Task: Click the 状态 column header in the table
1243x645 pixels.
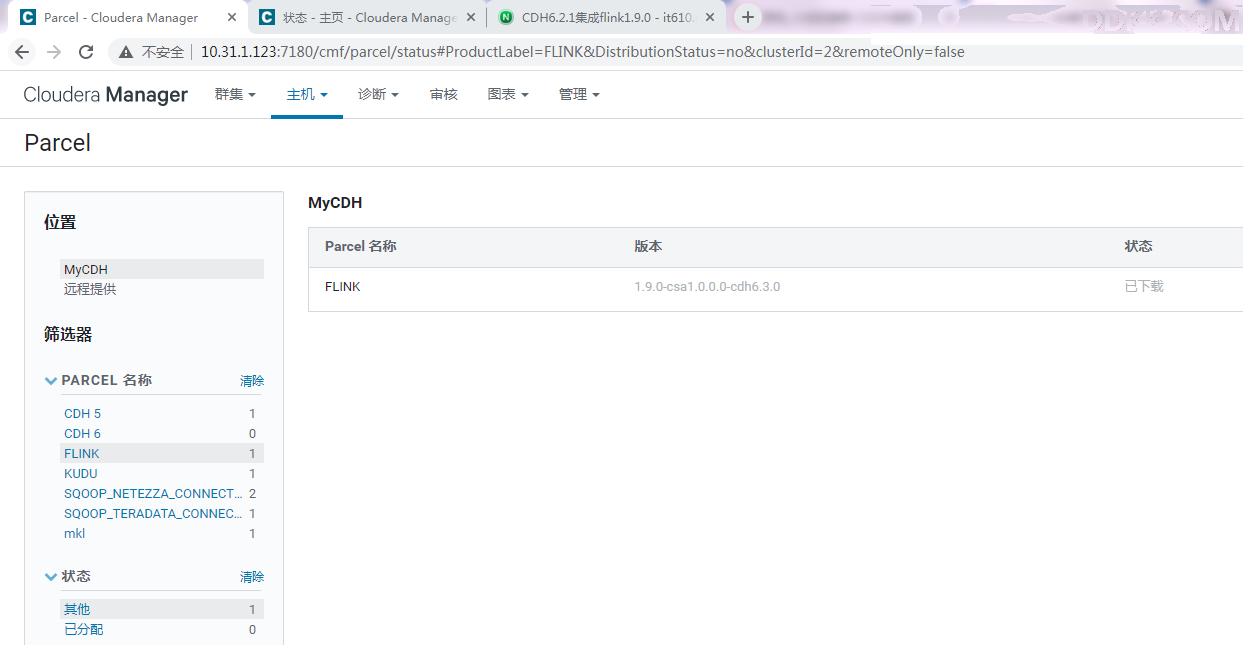Action: [x=1138, y=246]
